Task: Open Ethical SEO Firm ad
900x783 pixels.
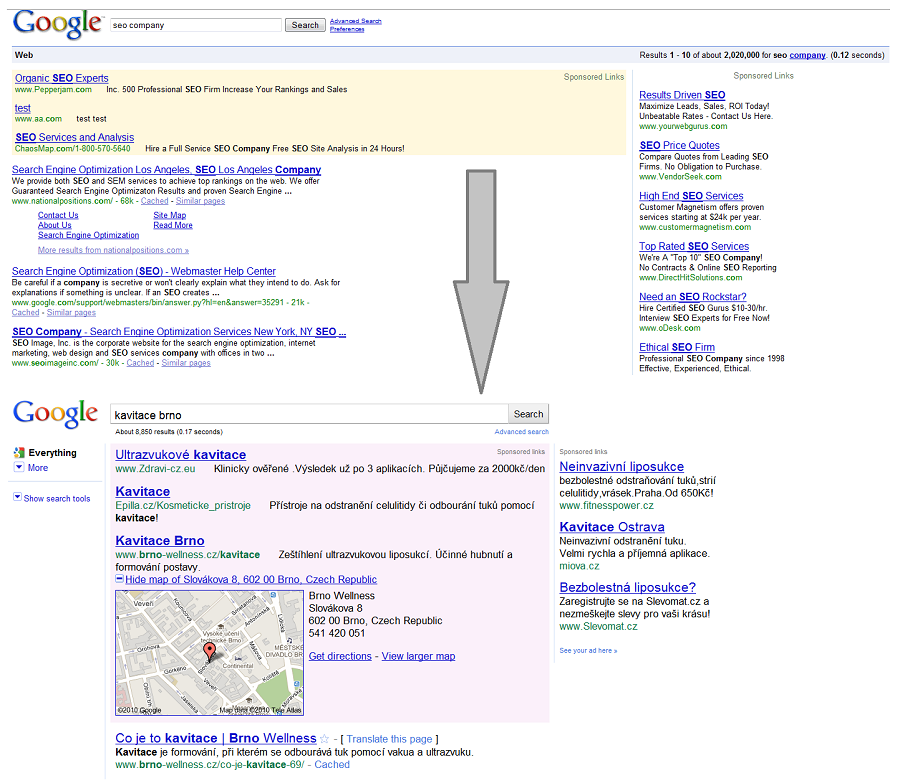Action: click(x=677, y=347)
